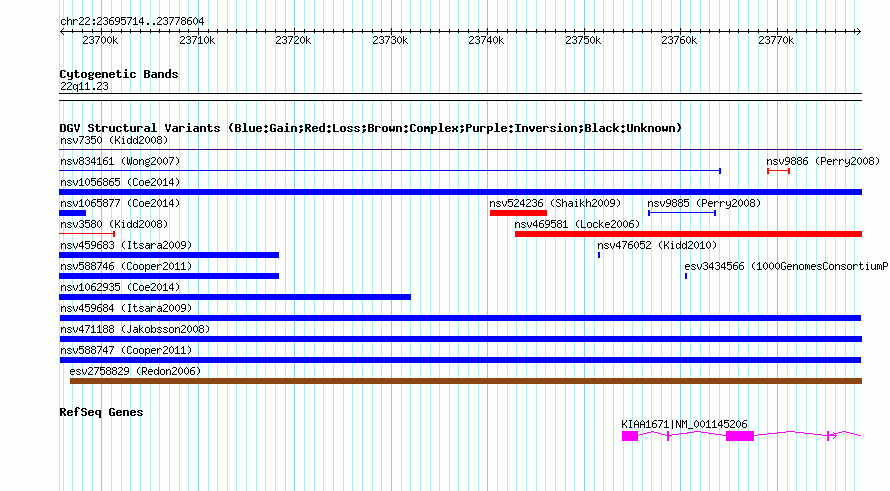Screen dimensions: 890x491
Task: Click the nsv476052 (Kidd2010) small blue marker
Action: pos(599,255)
